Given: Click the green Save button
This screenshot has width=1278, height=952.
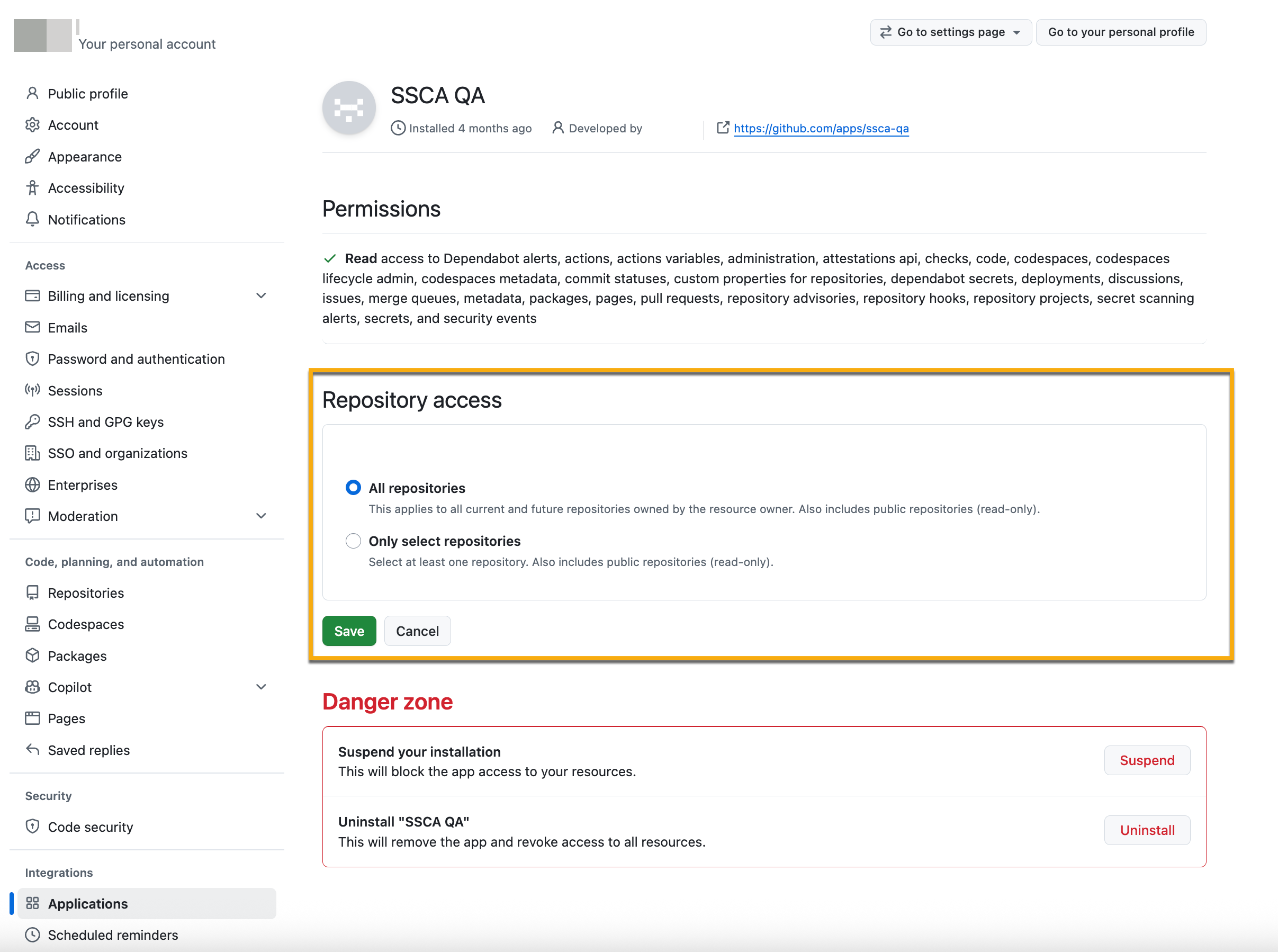Looking at the screenshot, I should coord(349,631).
